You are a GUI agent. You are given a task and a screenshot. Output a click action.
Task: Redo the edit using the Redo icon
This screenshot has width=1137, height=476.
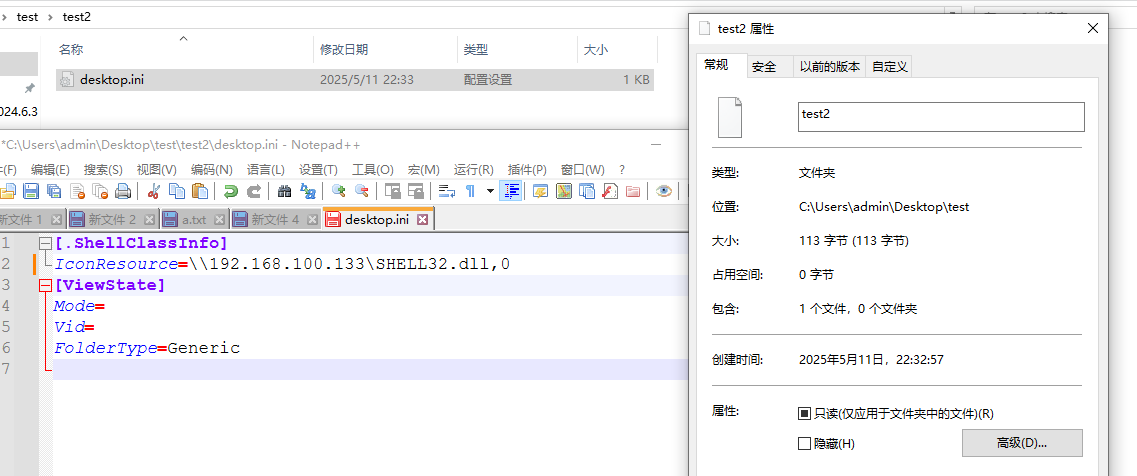click(x=254, y=191)
